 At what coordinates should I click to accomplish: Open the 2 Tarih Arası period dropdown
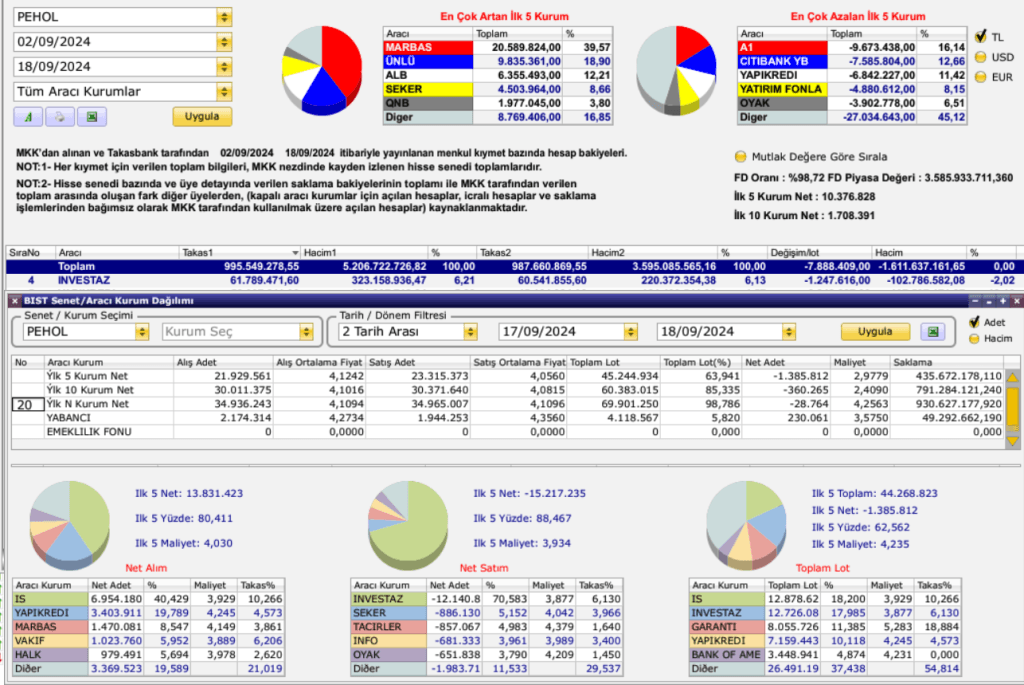tap(470, 332)
